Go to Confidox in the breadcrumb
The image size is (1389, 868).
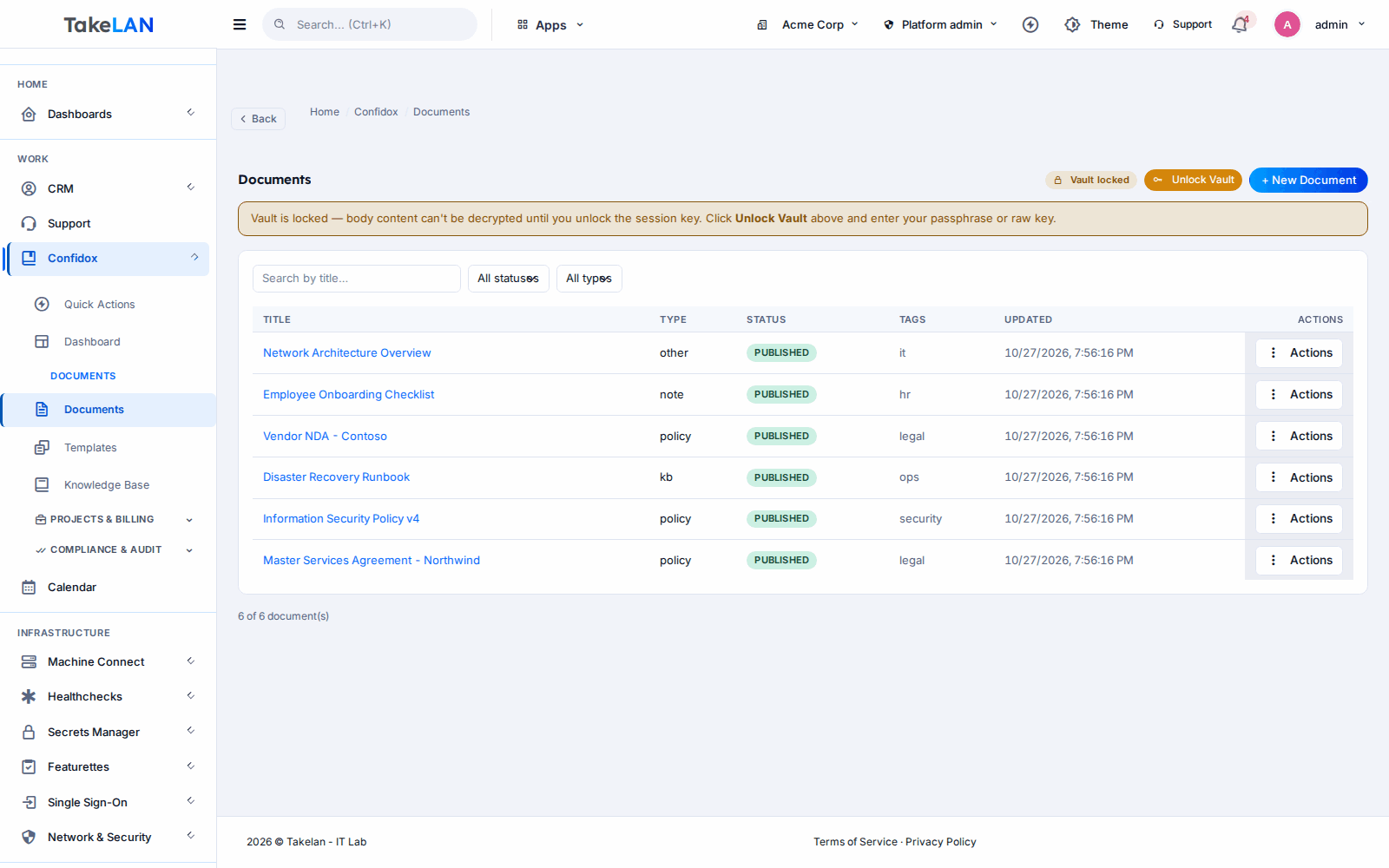[x=376, y=112]
